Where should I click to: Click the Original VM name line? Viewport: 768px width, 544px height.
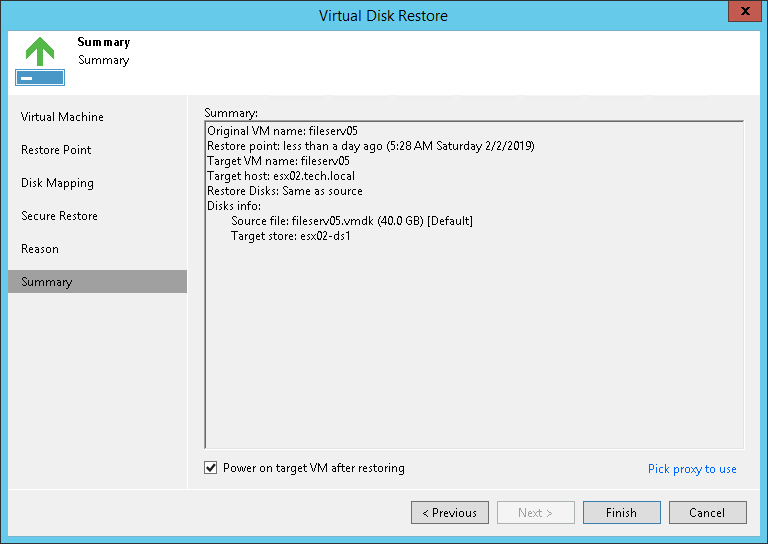pos(282,131)
